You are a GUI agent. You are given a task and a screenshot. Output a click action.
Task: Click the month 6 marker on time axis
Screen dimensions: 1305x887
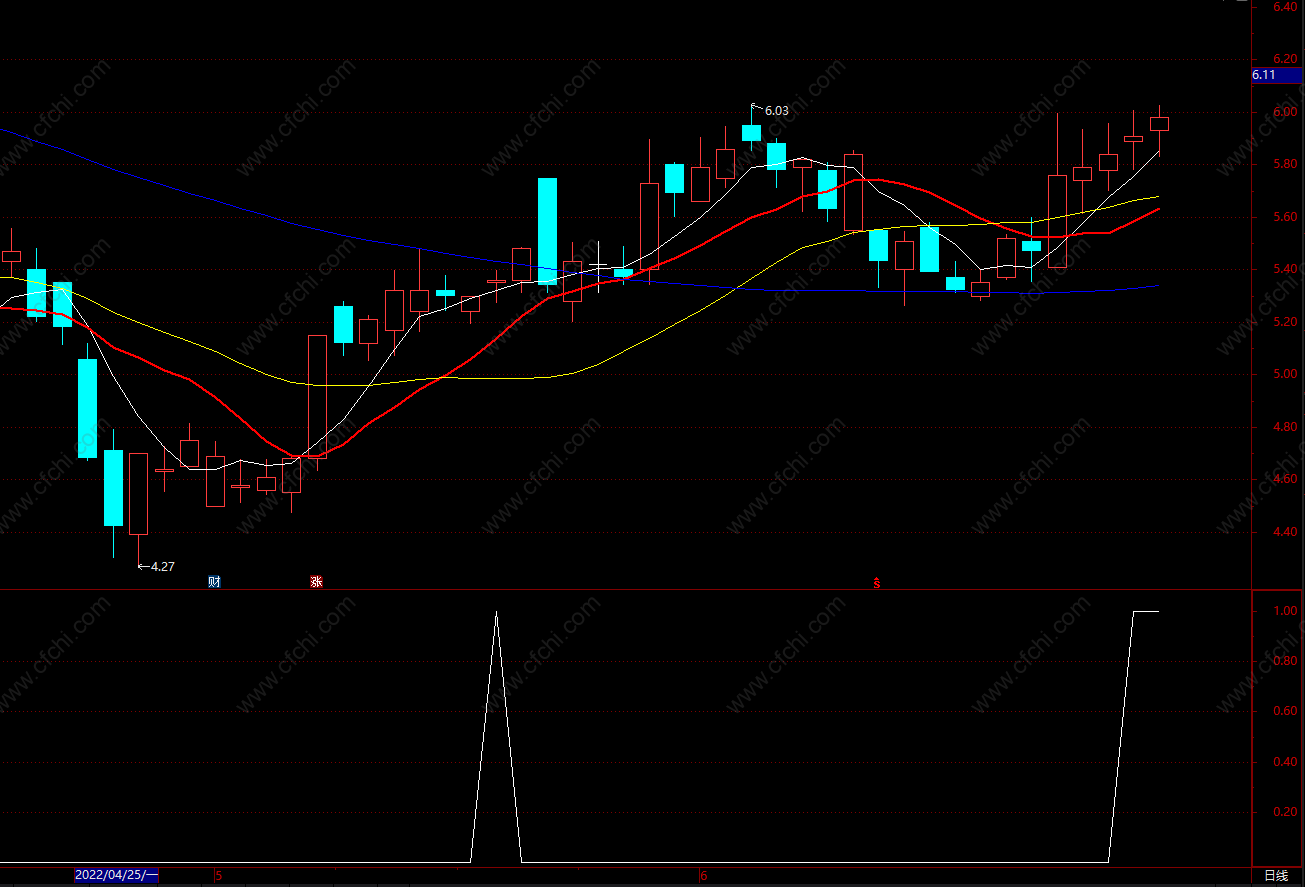pos(703,876)
